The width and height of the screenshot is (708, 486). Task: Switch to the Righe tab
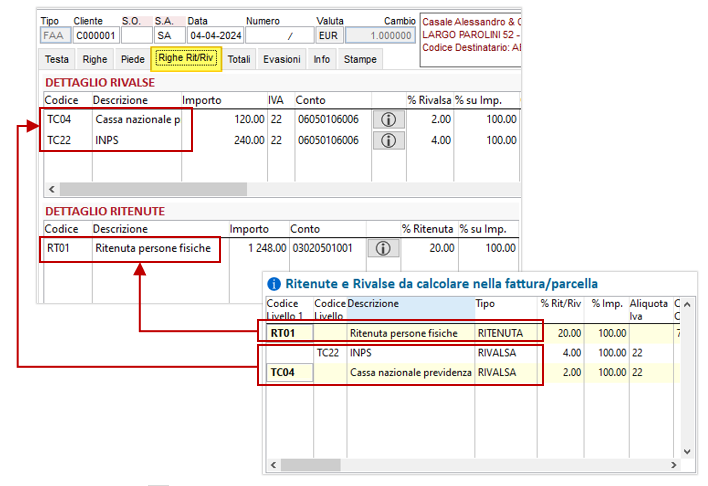click(95, 59)
